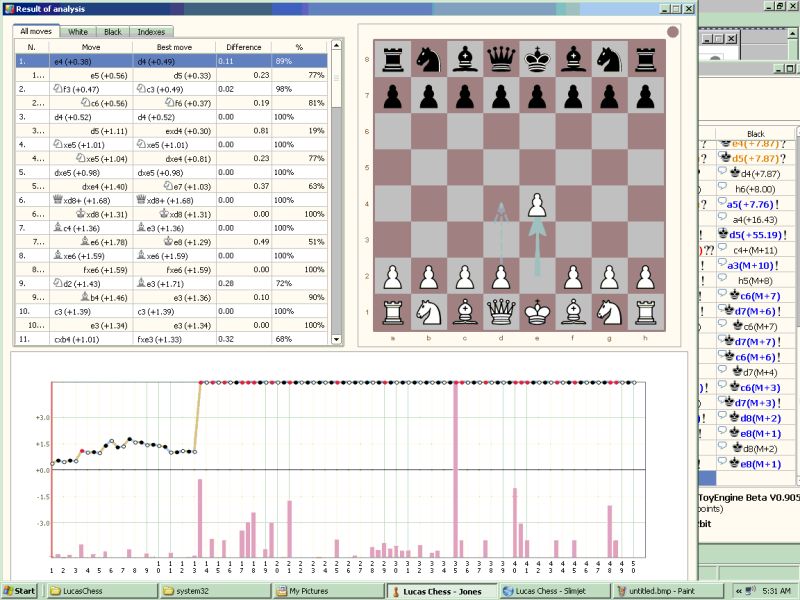Click the black knight on b8
Screen dimensions: 800x600
point(429,58)
